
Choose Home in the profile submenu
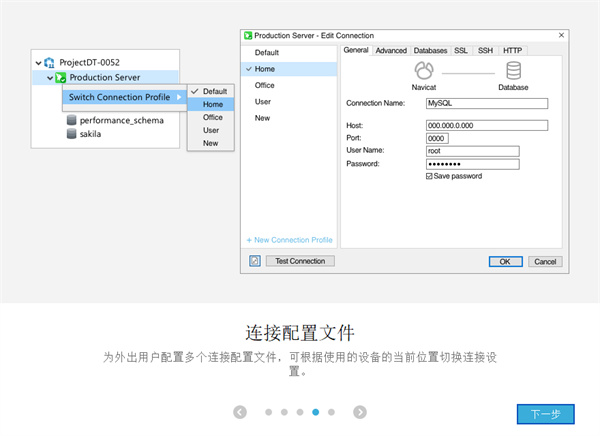click(x=211, y=104)
